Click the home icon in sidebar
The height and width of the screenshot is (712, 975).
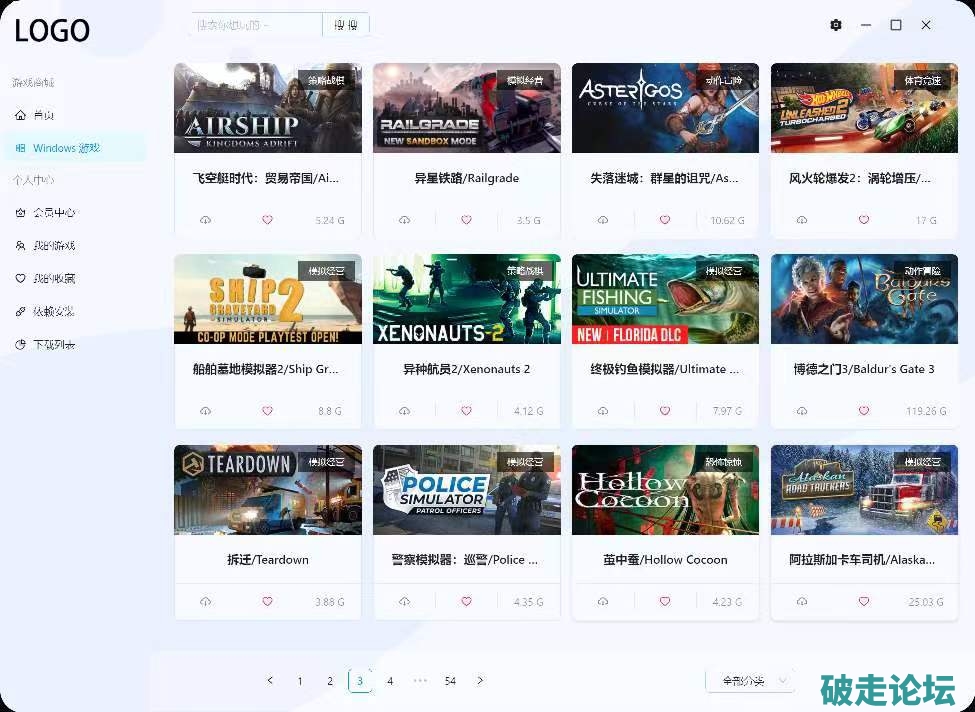21,115
